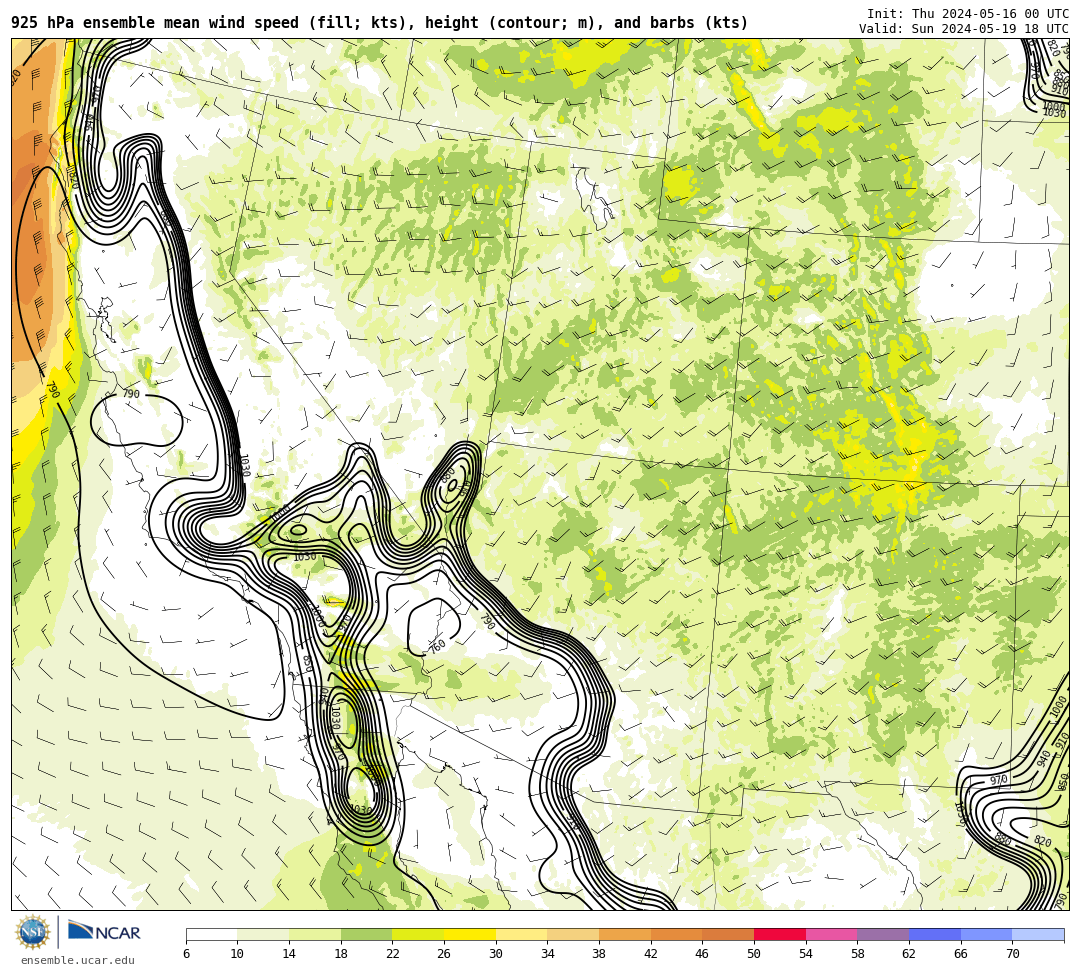The image size is (1080, 973).
Task: Click the '790' label inside the closed oval contour
Action: tap(131, 394)
